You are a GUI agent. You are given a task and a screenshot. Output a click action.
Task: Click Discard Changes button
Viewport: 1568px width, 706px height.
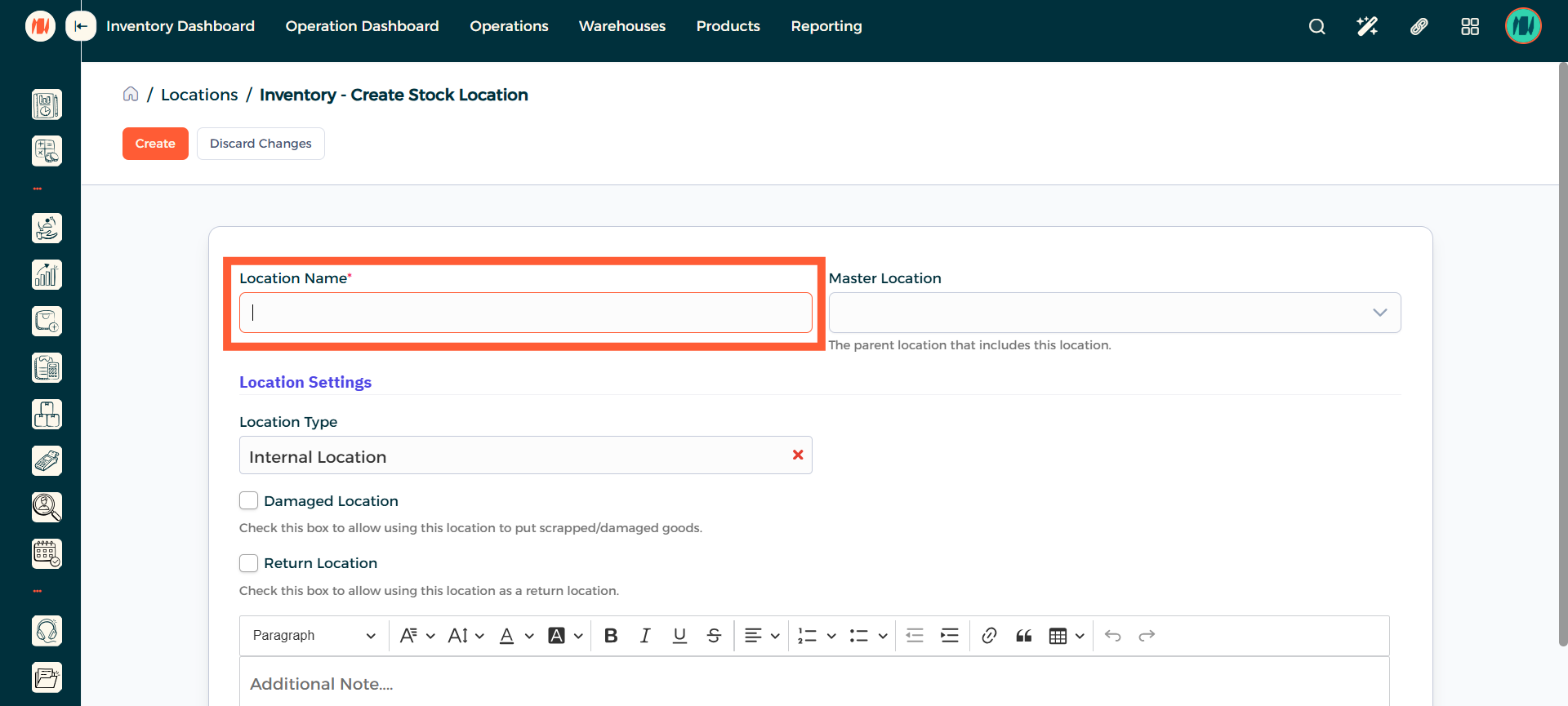point(261,144)
